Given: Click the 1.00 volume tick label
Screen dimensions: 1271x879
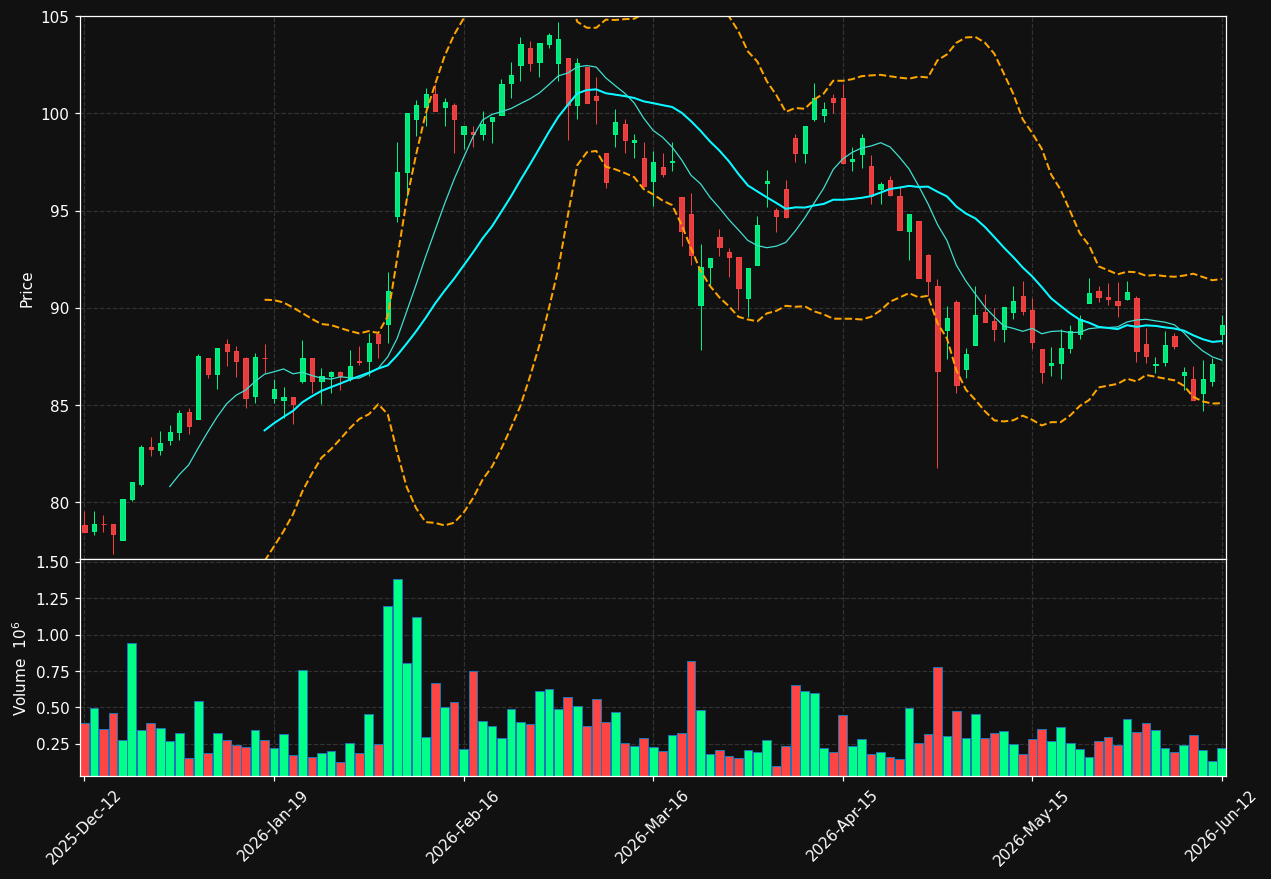Looking at the screenshot, I should pyautogui.click(x=52, y=636).
